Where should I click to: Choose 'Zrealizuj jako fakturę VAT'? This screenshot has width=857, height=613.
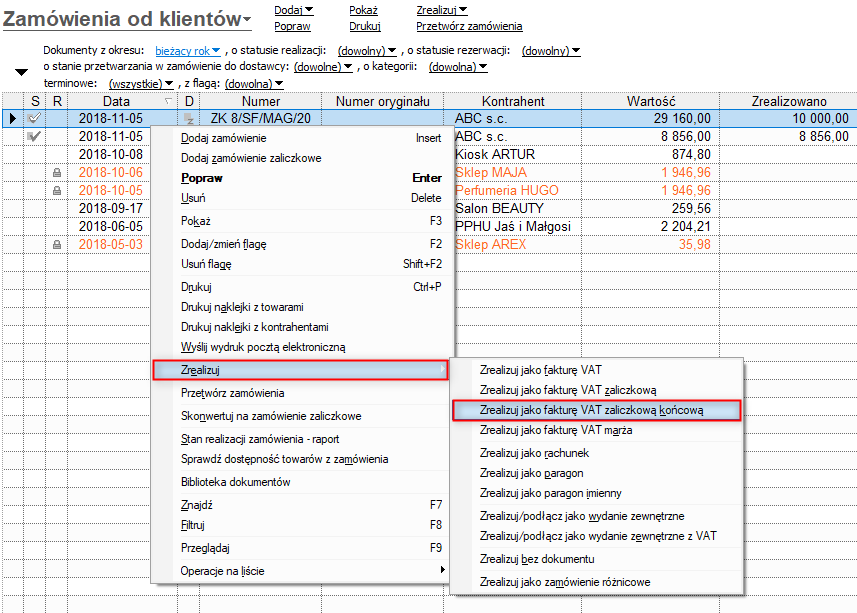point(596,370)
